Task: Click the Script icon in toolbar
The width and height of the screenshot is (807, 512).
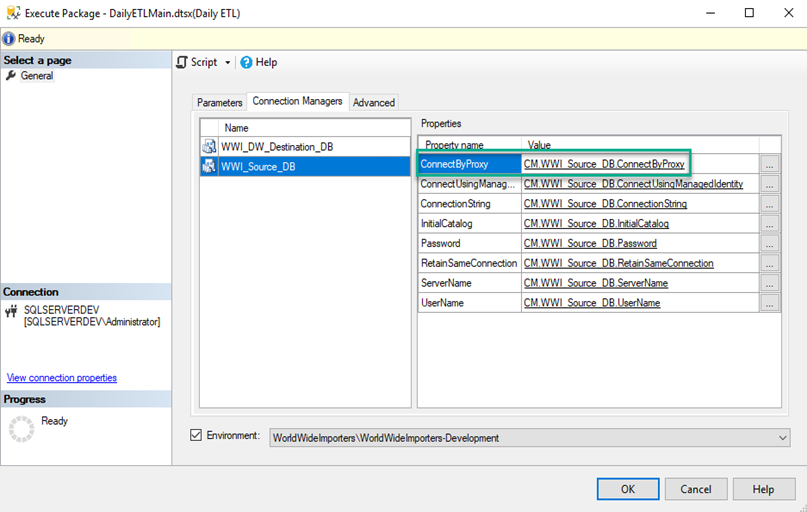Action: pos(182,62)
